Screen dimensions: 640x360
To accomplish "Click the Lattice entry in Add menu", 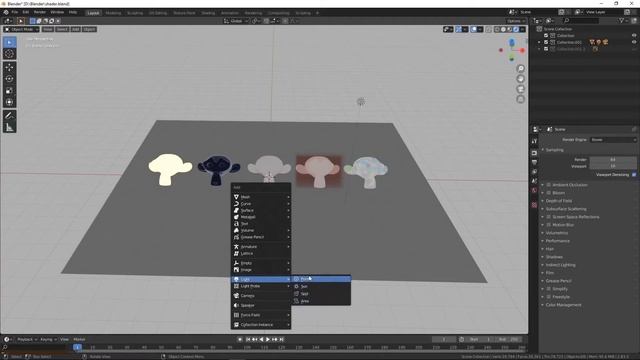I will [261, 253].
